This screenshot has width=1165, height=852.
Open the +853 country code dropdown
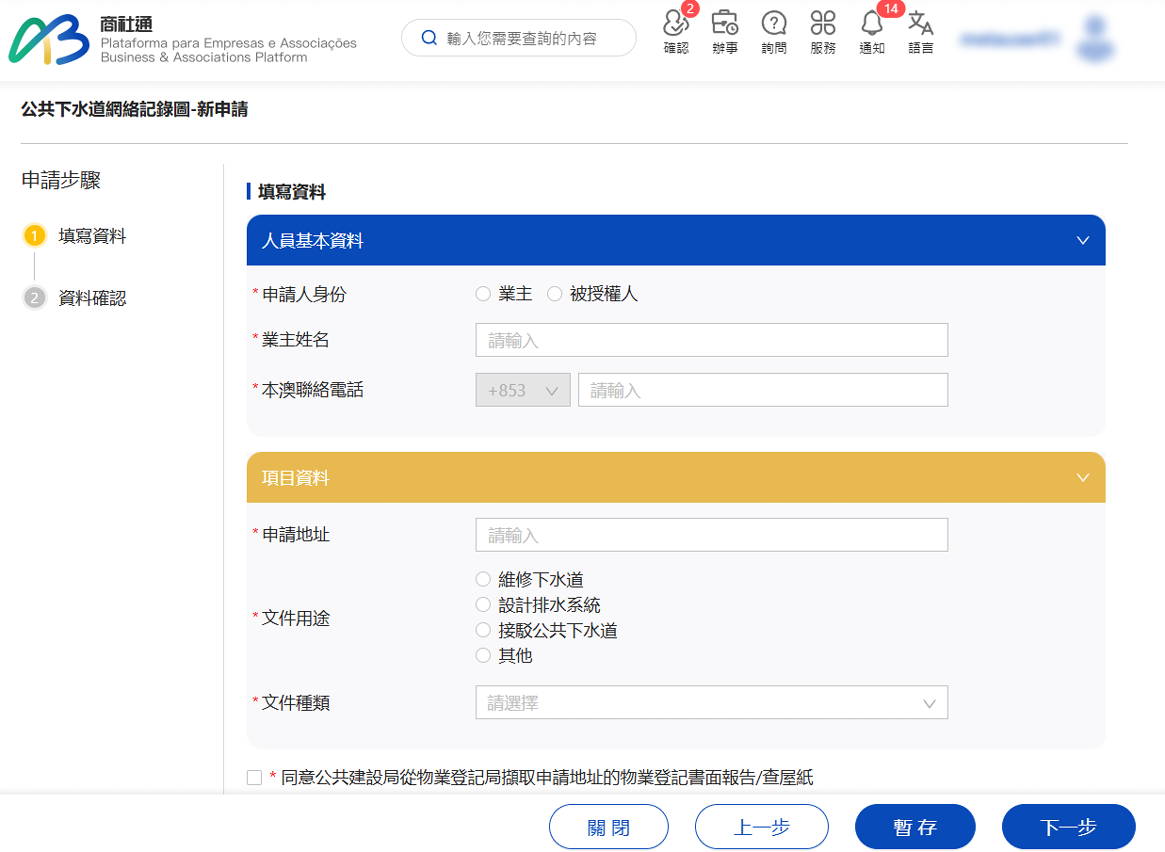(523, 390)
